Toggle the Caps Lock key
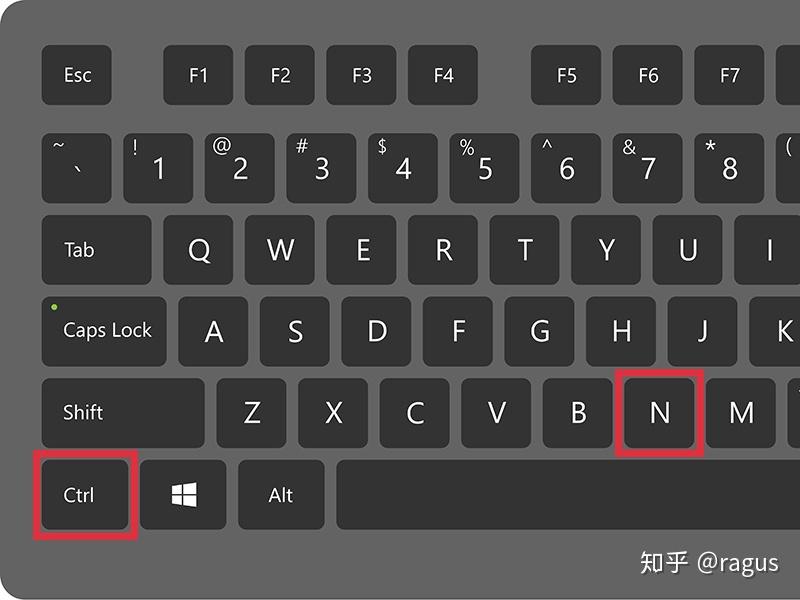Viewport: 800px width, 600px height. point(104,331)
